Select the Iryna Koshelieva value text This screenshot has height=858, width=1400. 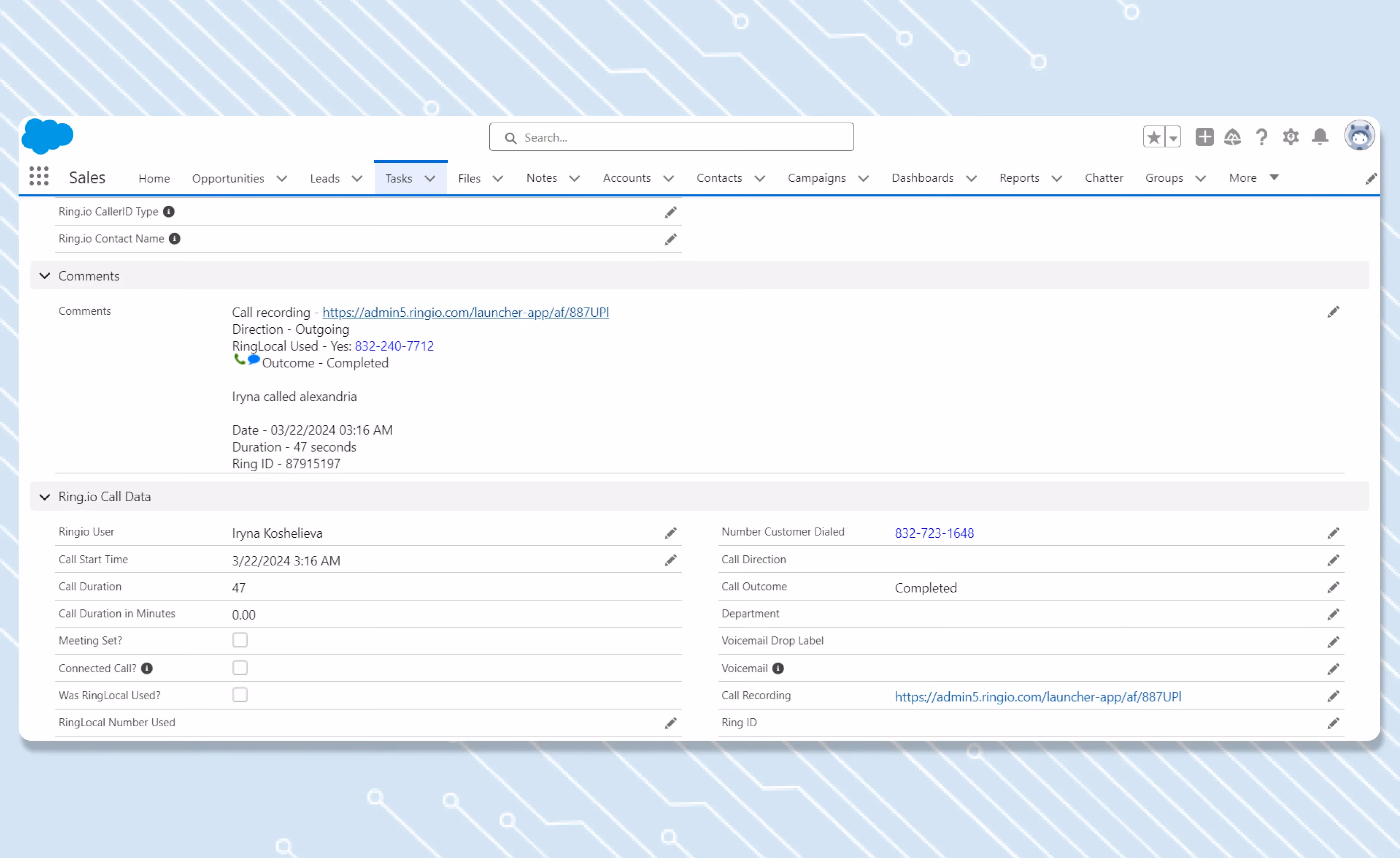click(277, 533)
